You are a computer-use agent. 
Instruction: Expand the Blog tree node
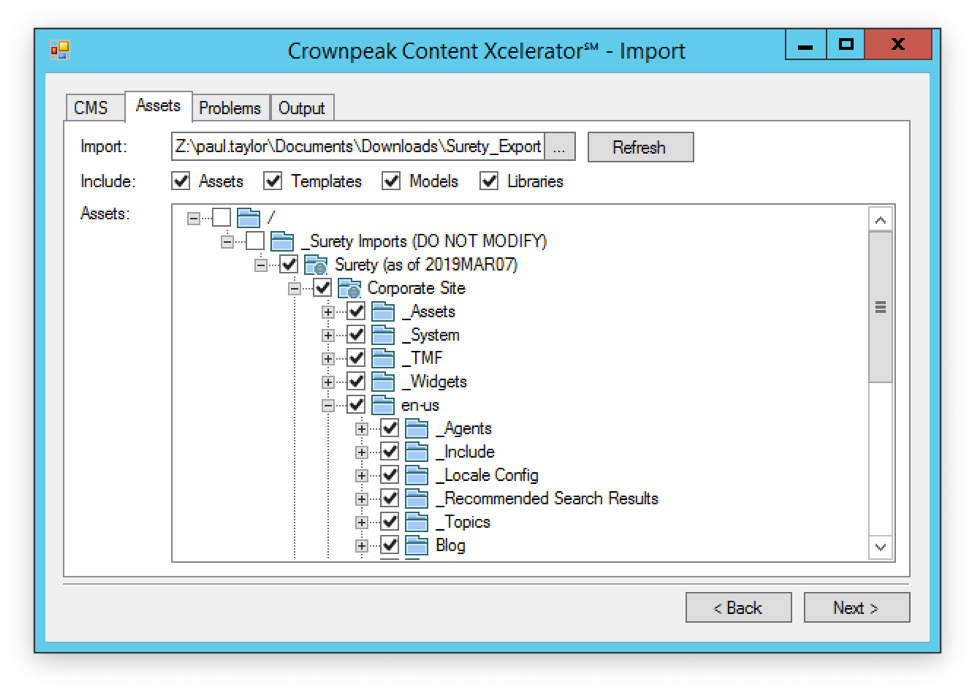(x=362, y=546)
